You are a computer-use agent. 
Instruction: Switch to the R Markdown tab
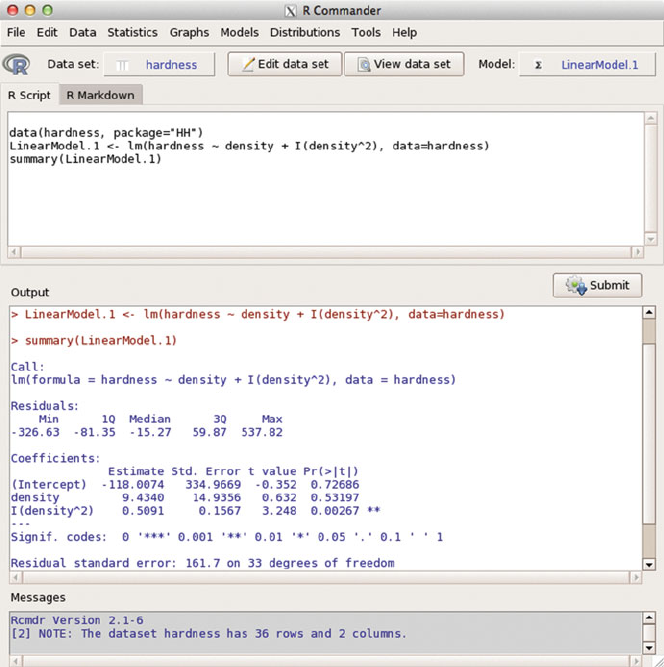100,95
